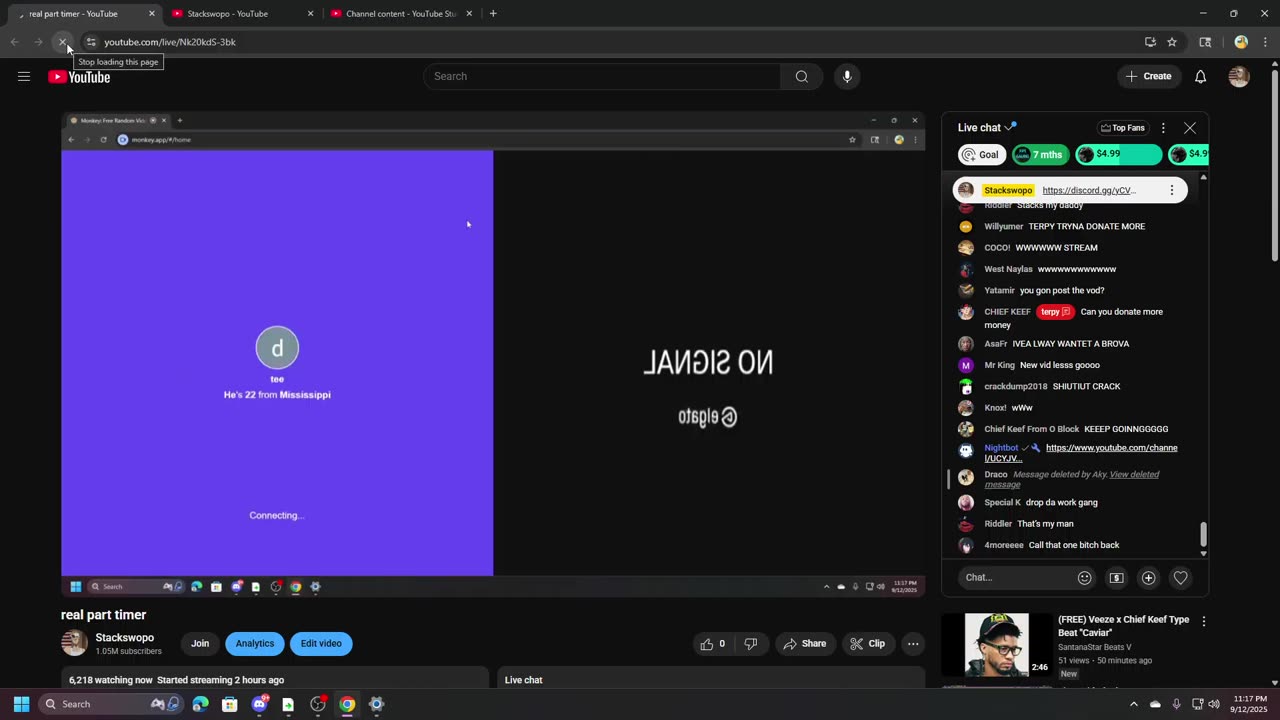Open Microsoft Store from the taskbar
The height and width of the screenshot is (720, 1280).
(x=229, y=704)
